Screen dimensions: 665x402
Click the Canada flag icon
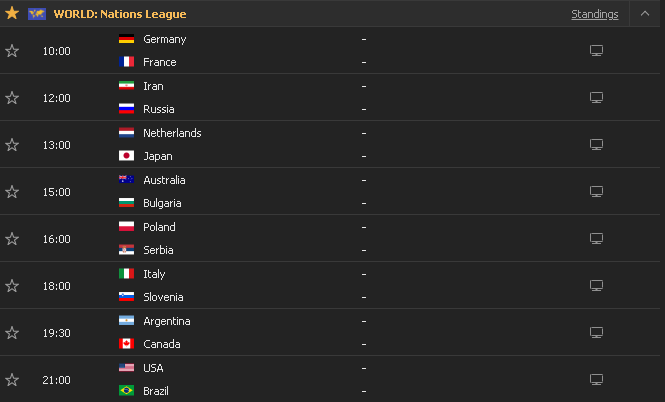[126, 343]
